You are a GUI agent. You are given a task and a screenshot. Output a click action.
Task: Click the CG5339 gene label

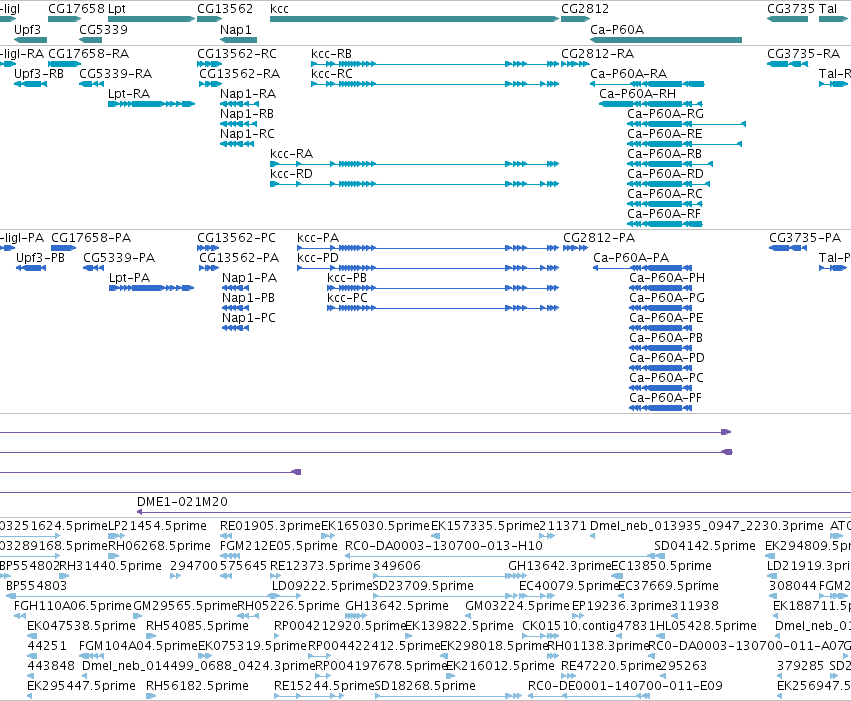(x=103, y=29)
